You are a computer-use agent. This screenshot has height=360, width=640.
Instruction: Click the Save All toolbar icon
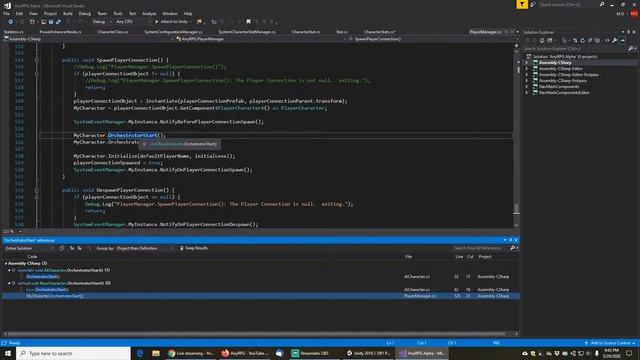pyautogui.click(x=58, y=22)
